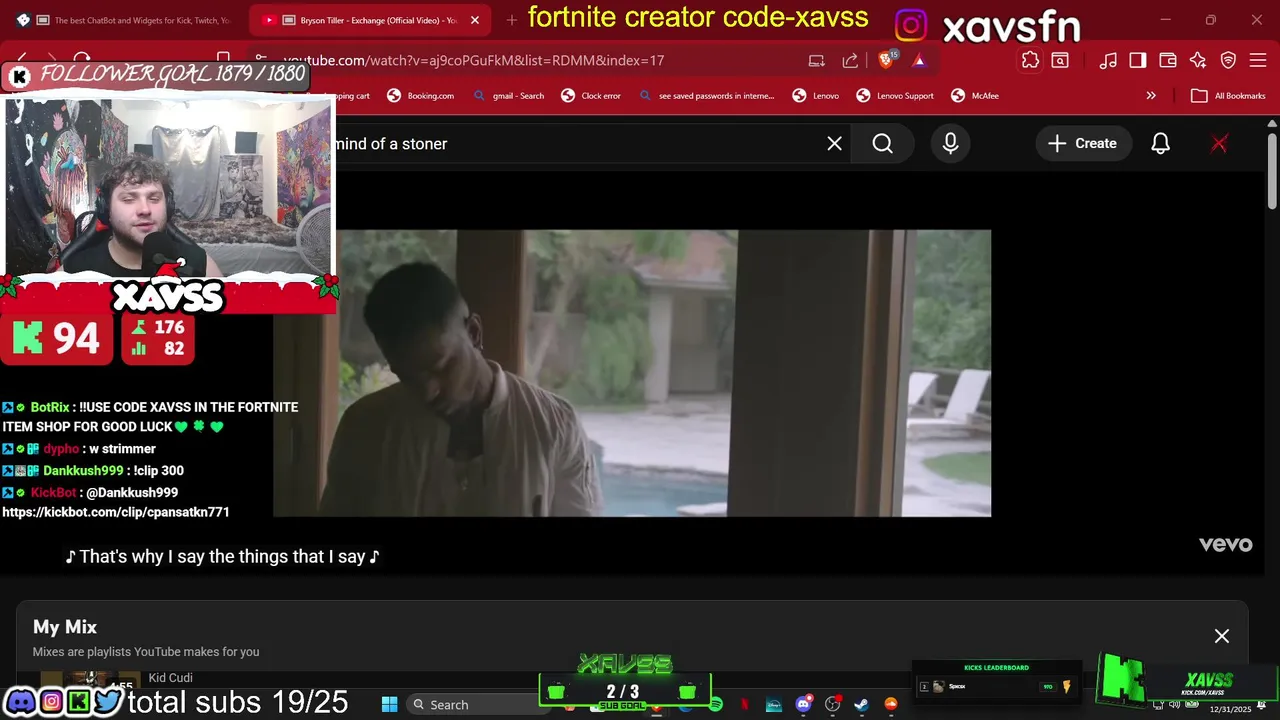This screenshot has width=1280, height=720.
Task: Open YouTube notifications bell
Action: [1160, 144]
